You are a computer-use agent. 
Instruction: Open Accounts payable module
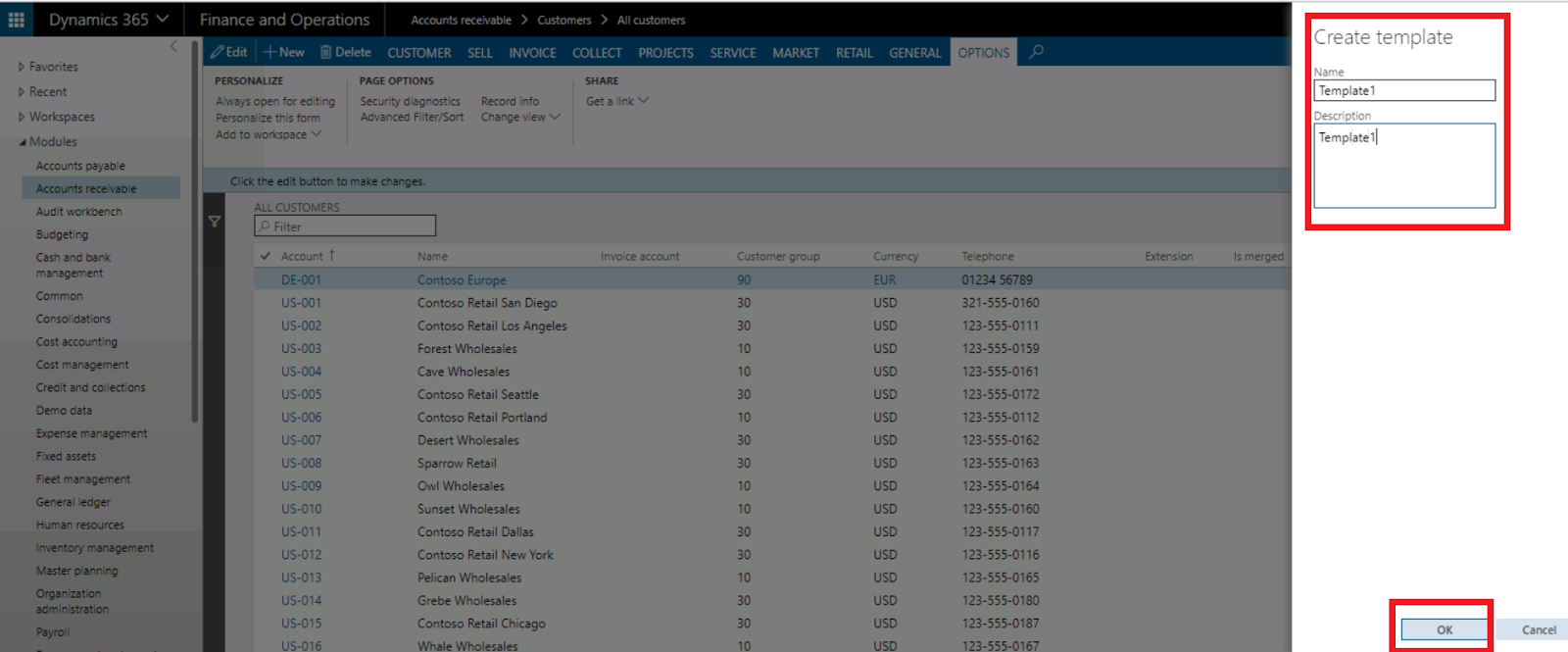click(x=80, y=166)
